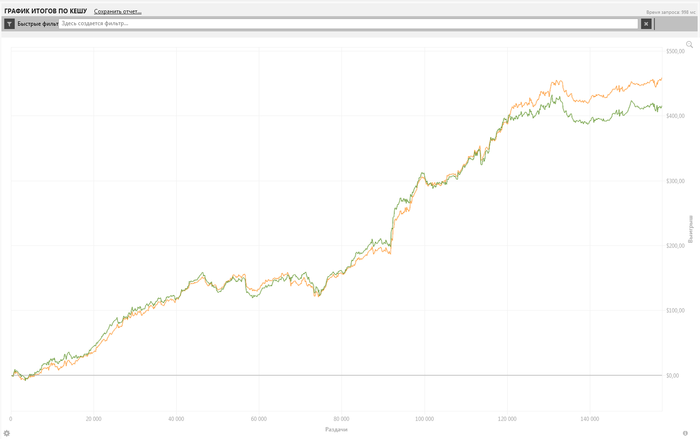
Task: Click the magnifier zoom icon above chart
Action: click(689, 44)
